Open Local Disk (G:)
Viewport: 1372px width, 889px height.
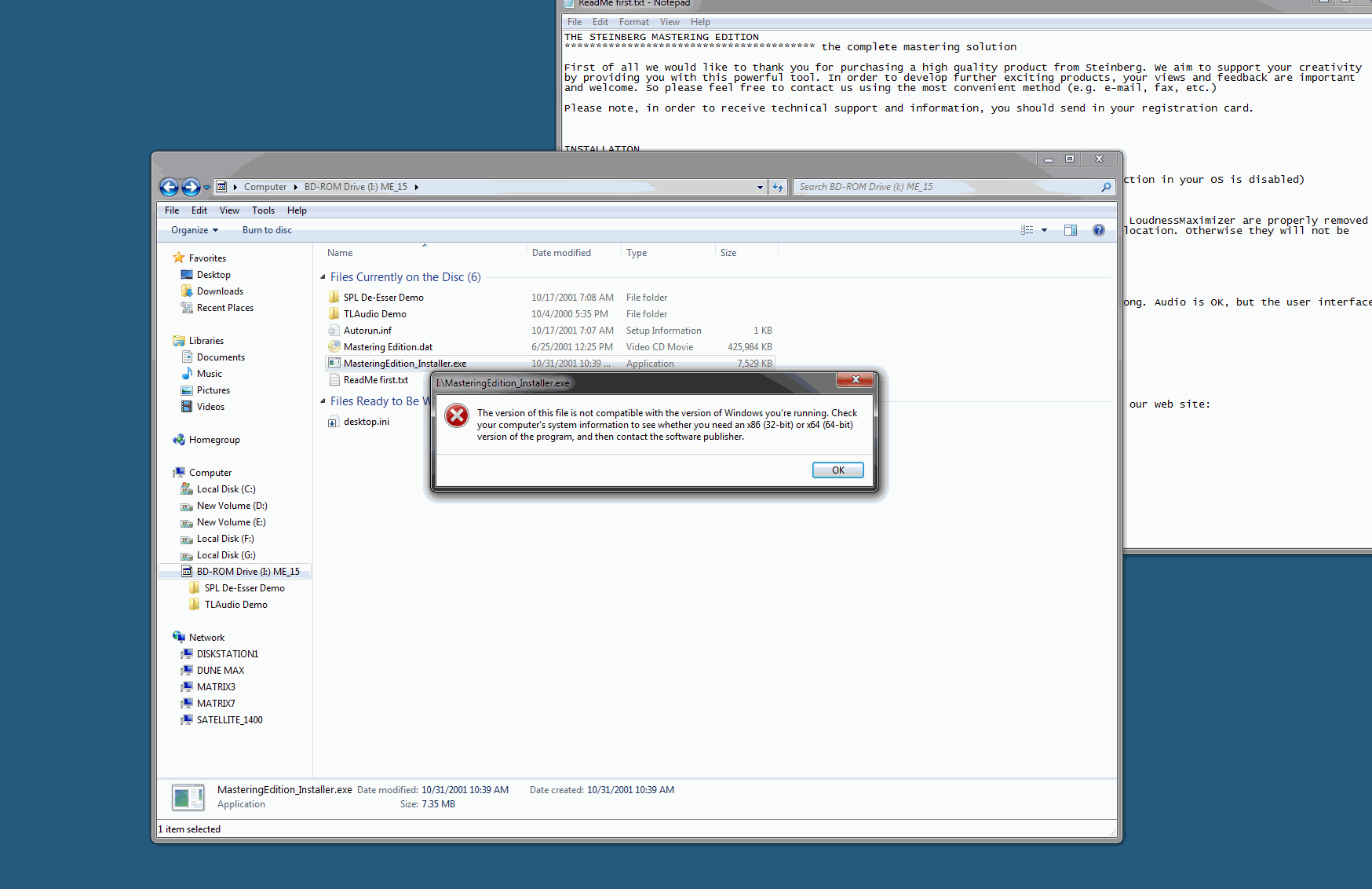coord(218,555)
